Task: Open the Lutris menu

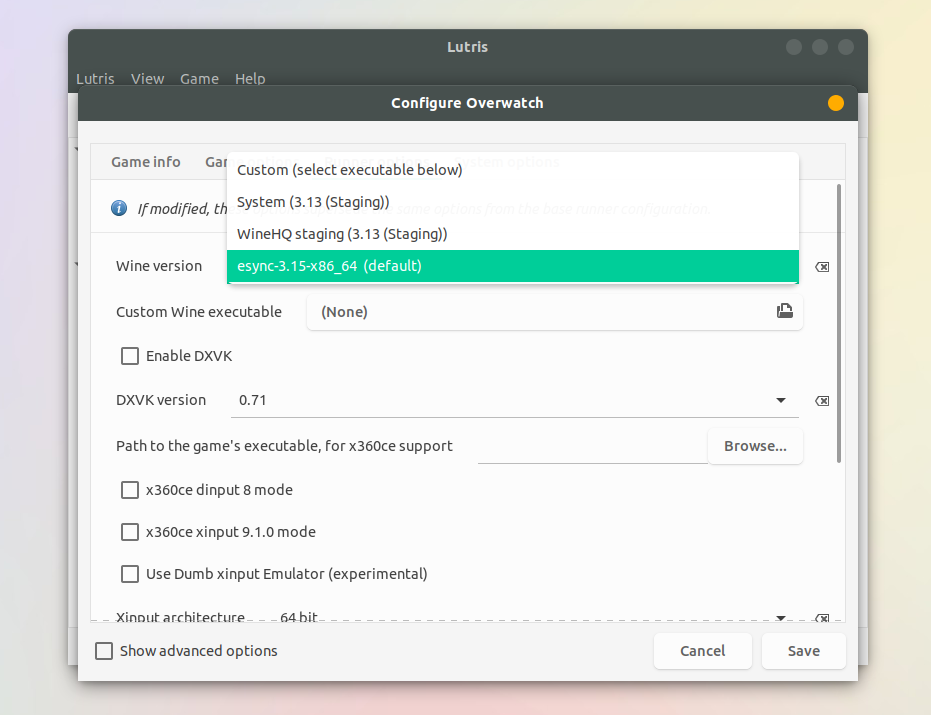Action: (x=95, y=78)
